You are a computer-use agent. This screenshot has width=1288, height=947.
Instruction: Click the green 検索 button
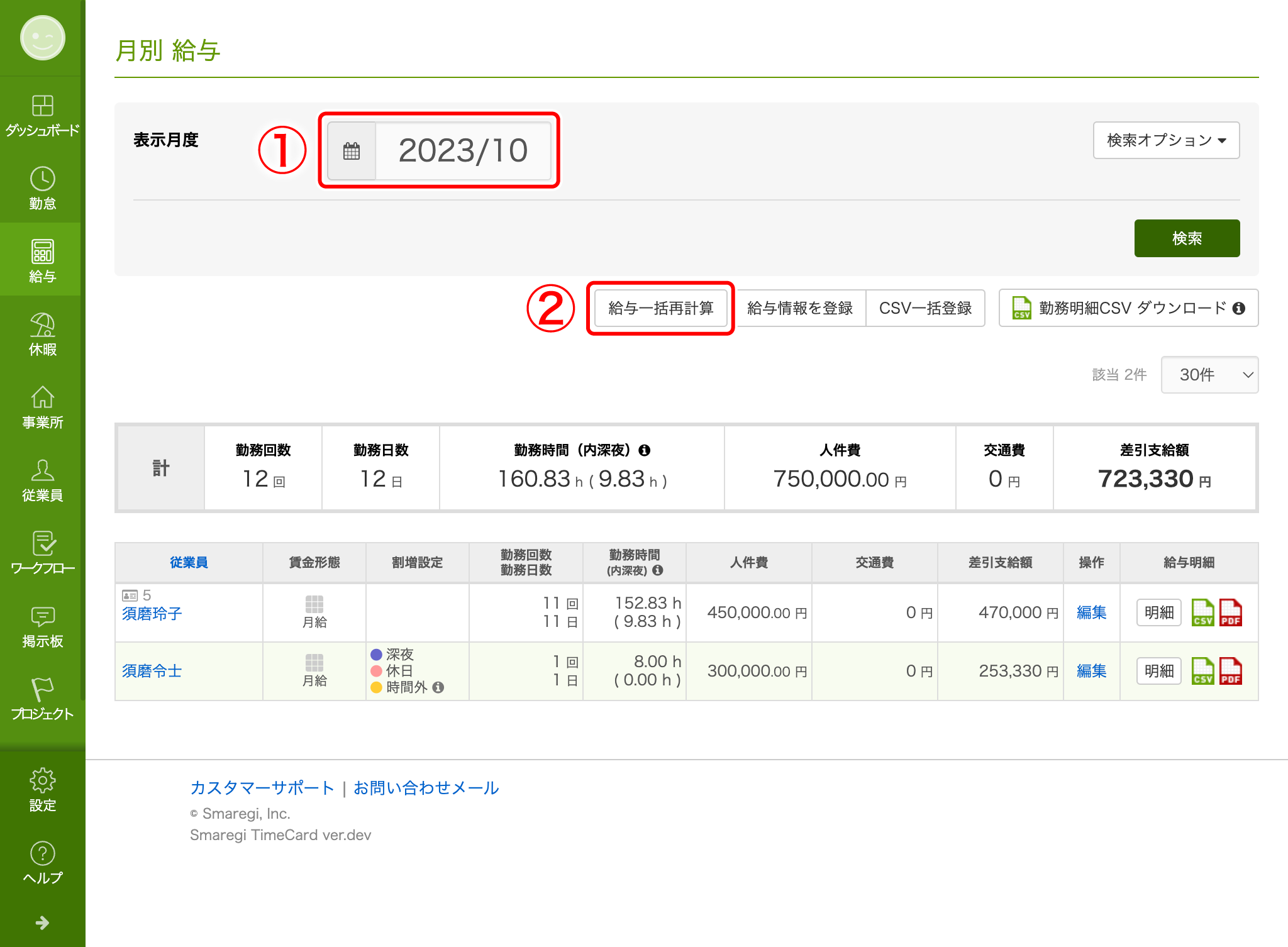point(1187,238)
